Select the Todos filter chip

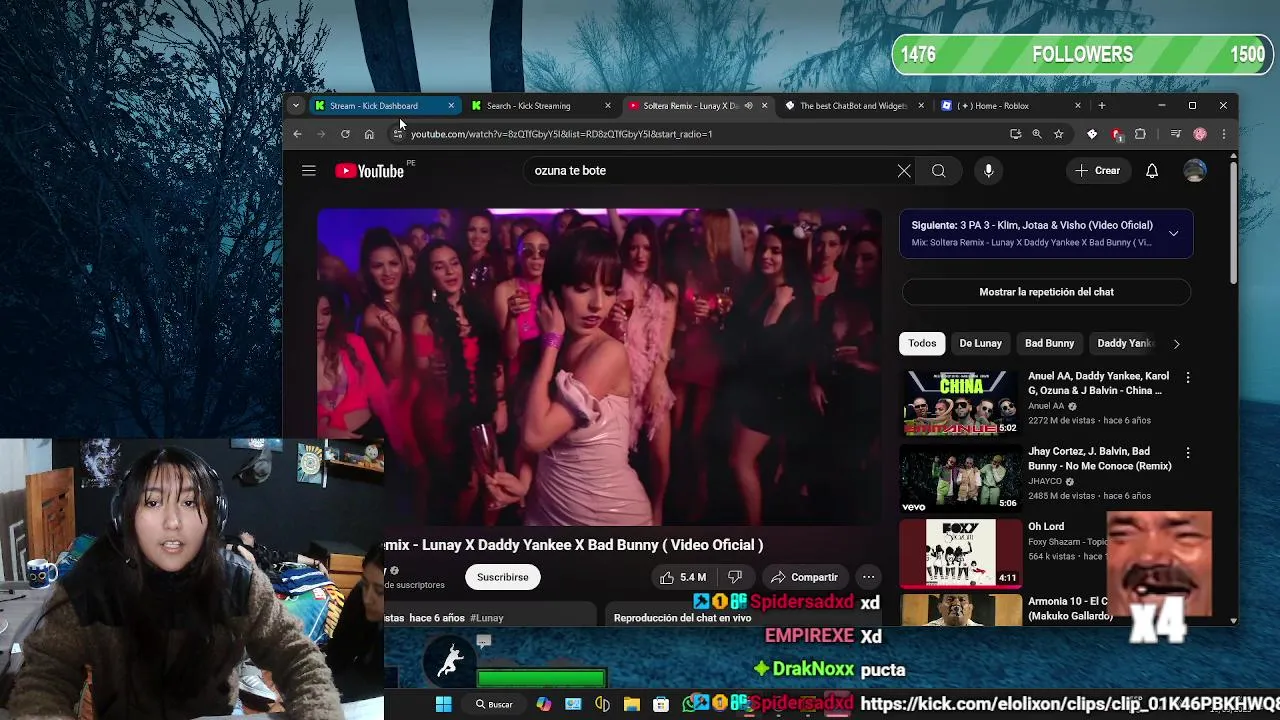click(922, 344)
